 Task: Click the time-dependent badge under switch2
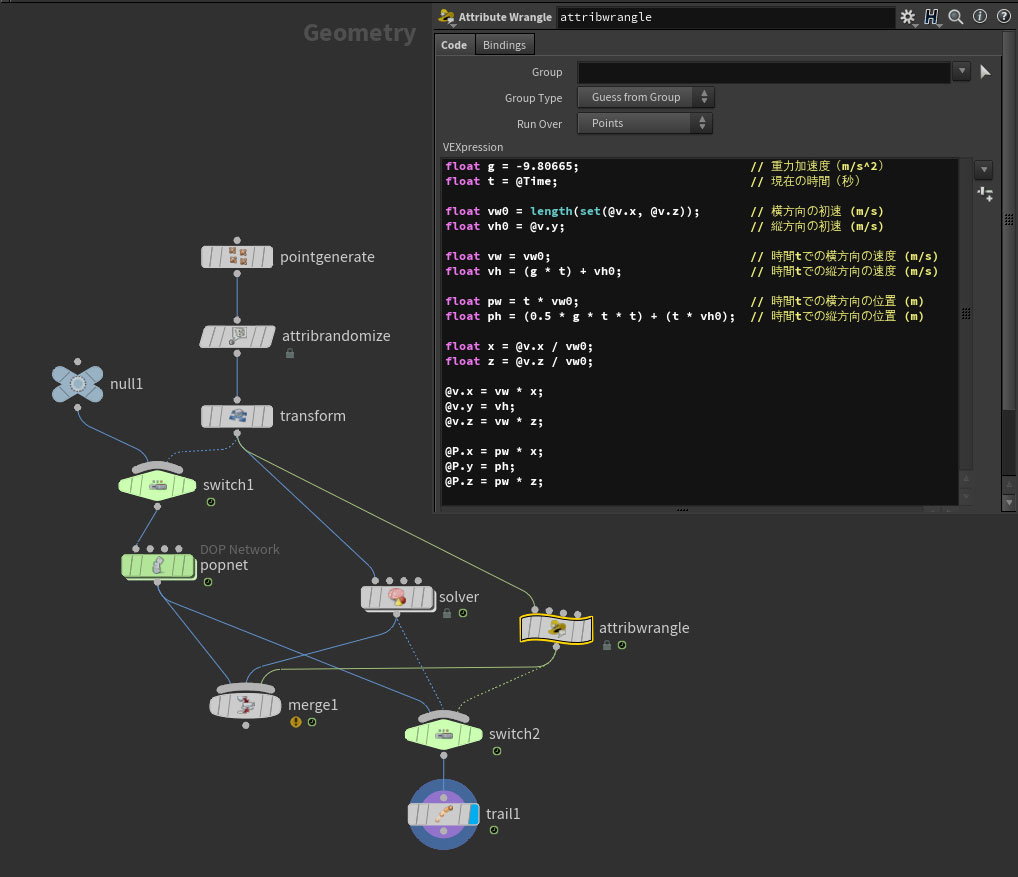(497, 751)
